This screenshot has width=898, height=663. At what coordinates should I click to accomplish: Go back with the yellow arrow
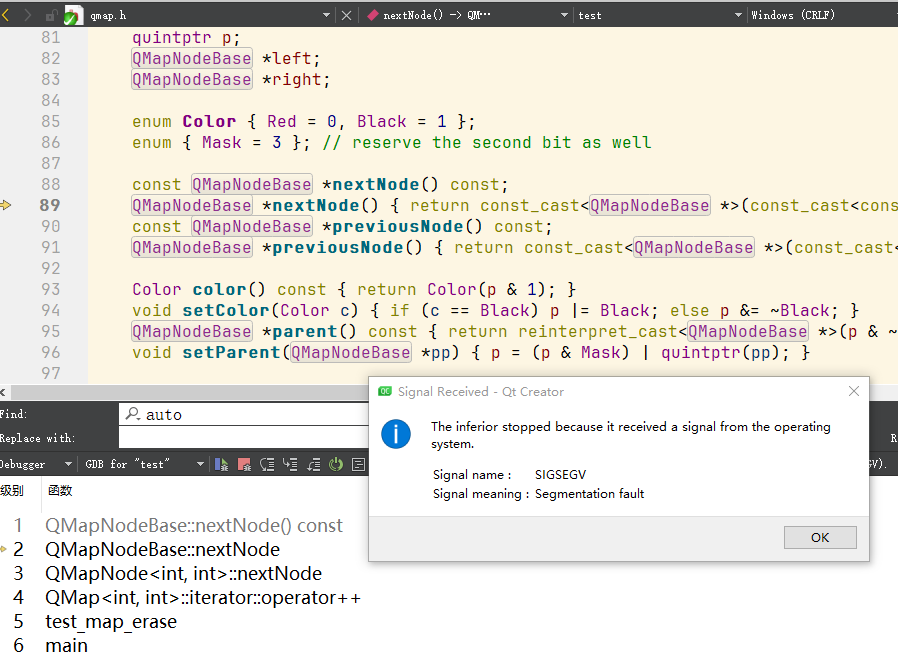(6, 15)
